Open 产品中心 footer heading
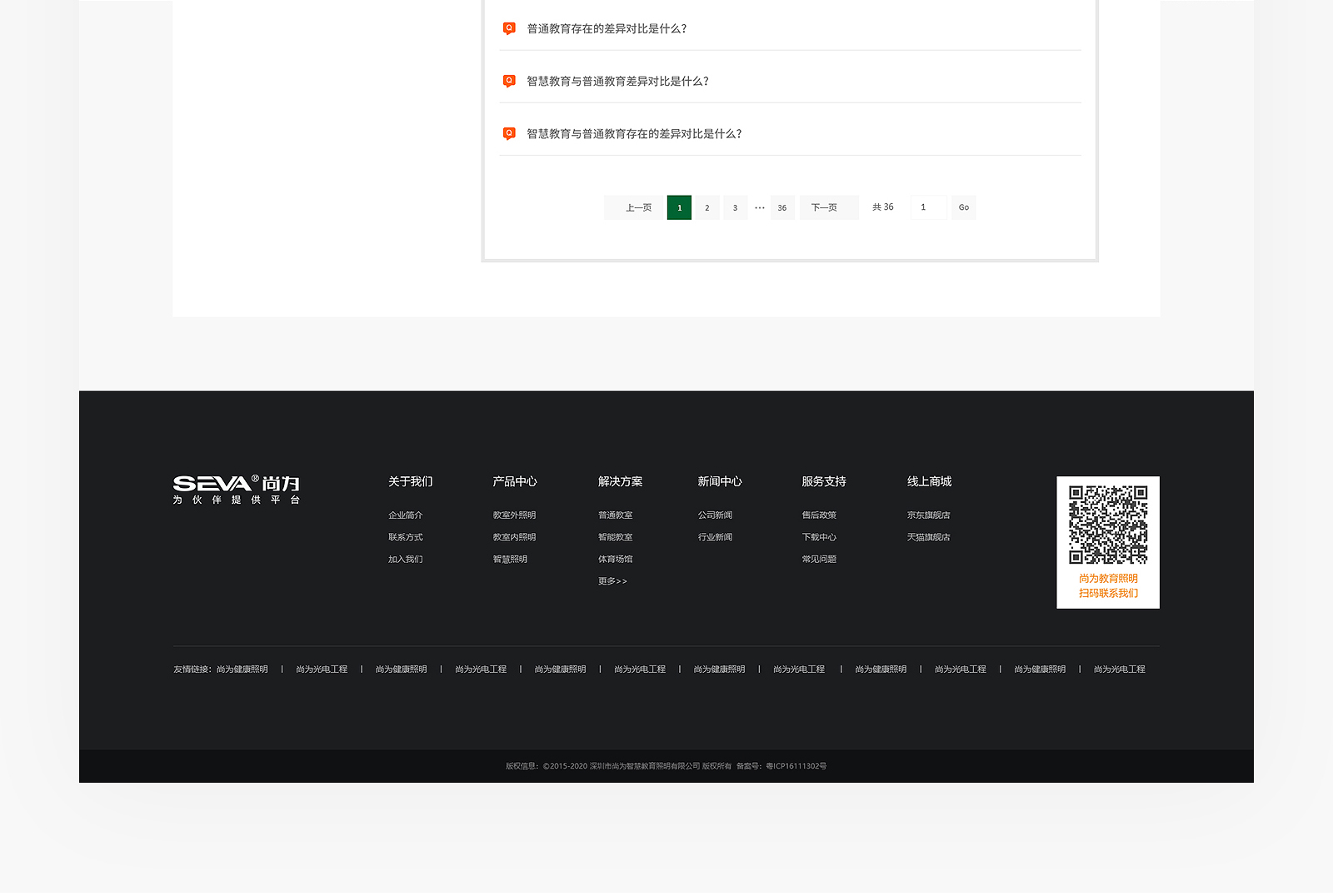Image resolution: width=1333 pixels, height=896 pixels. (x=515, y=481)
